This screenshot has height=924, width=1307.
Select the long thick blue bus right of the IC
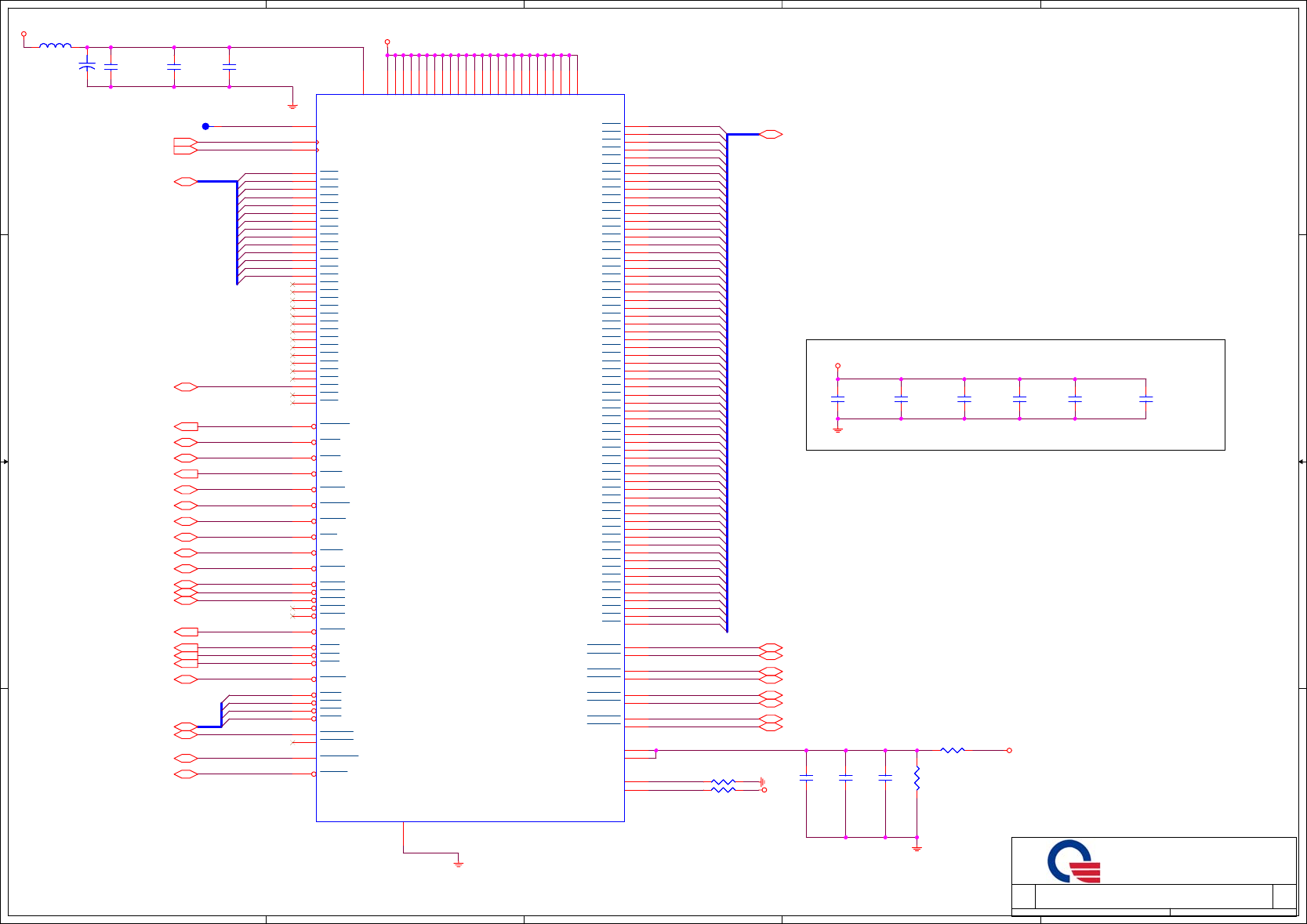[x=727, y=382]
